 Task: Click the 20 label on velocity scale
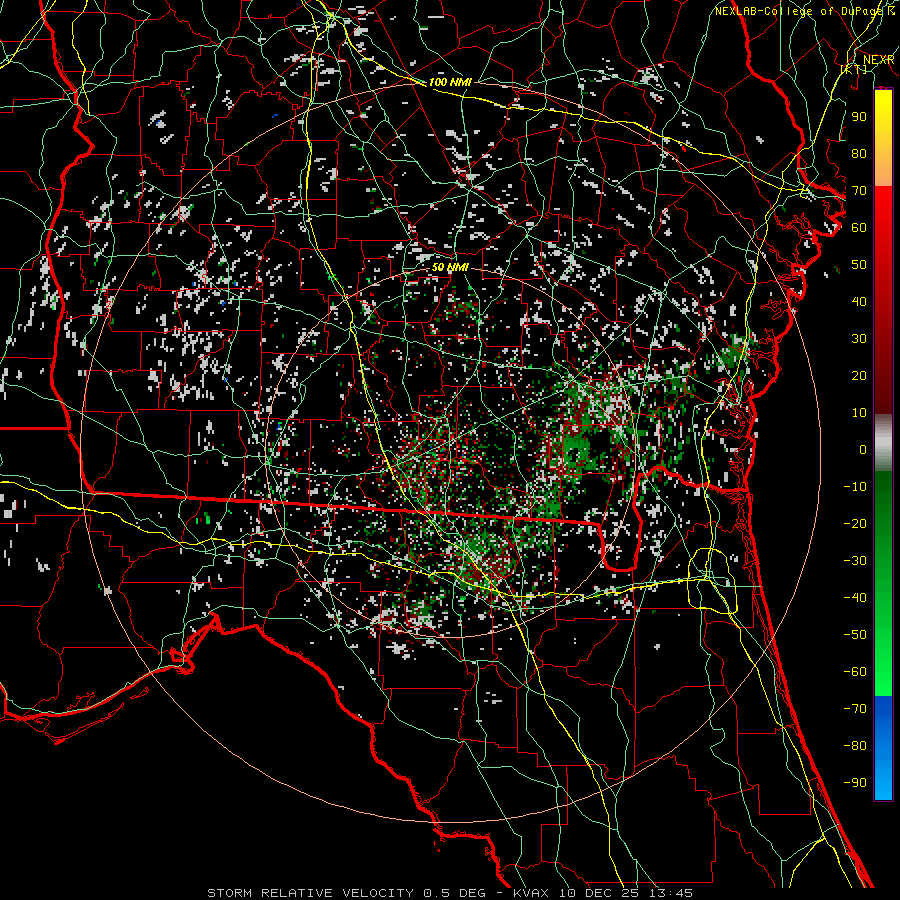coord(859,375)
